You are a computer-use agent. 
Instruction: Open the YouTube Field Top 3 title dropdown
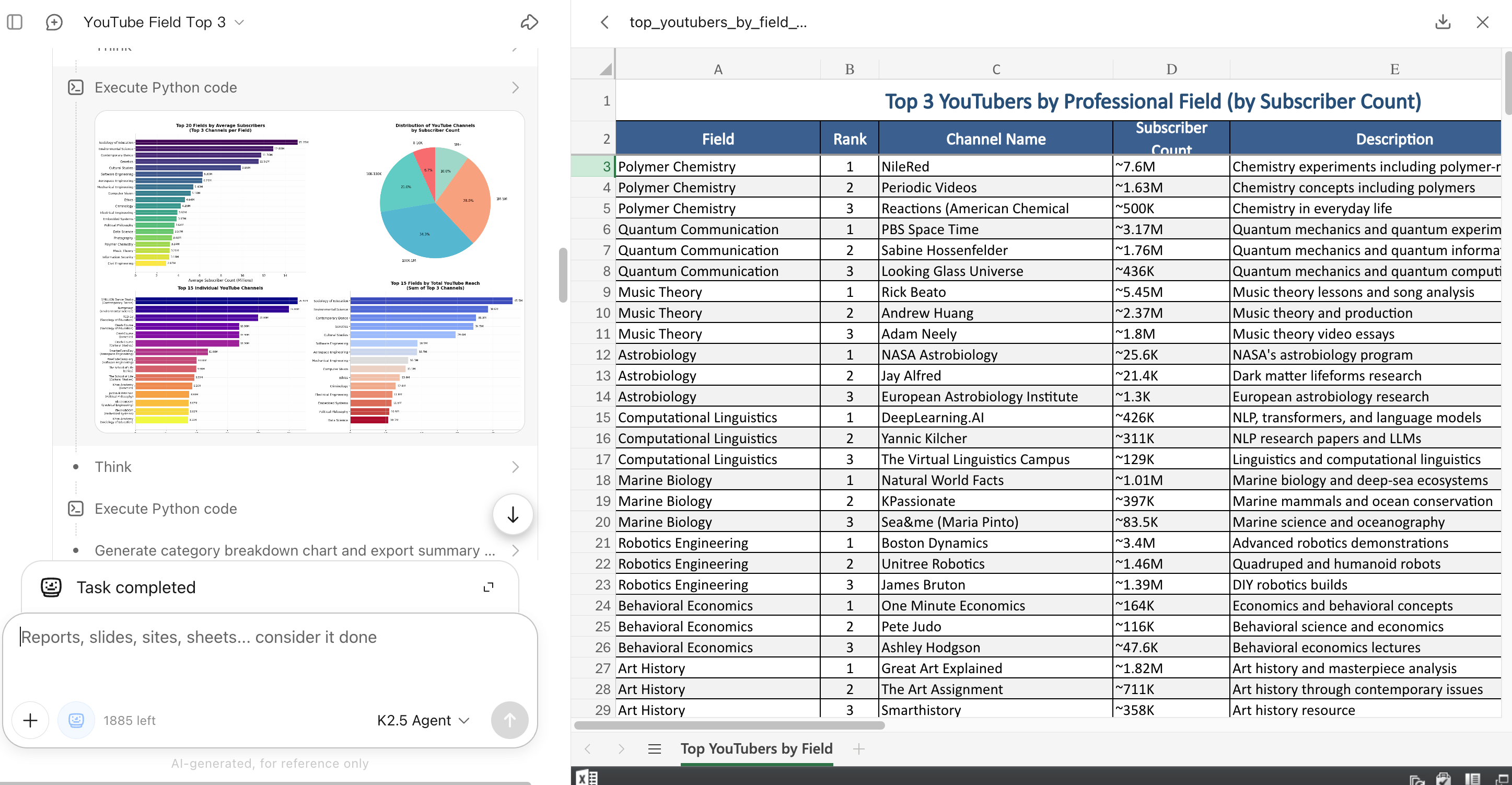239,22
